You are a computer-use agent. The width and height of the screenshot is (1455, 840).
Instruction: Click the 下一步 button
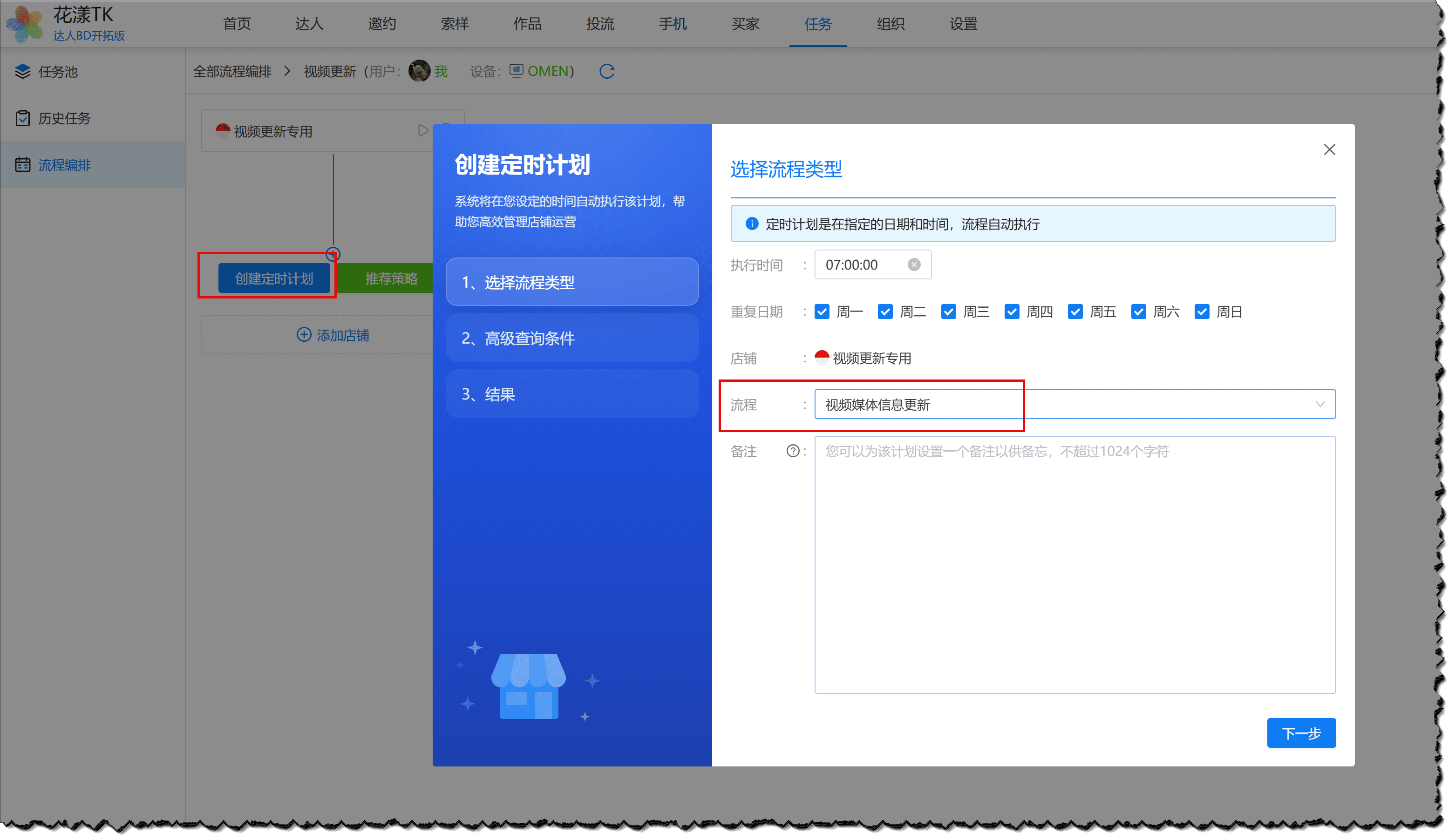[x=1301, y=733]
